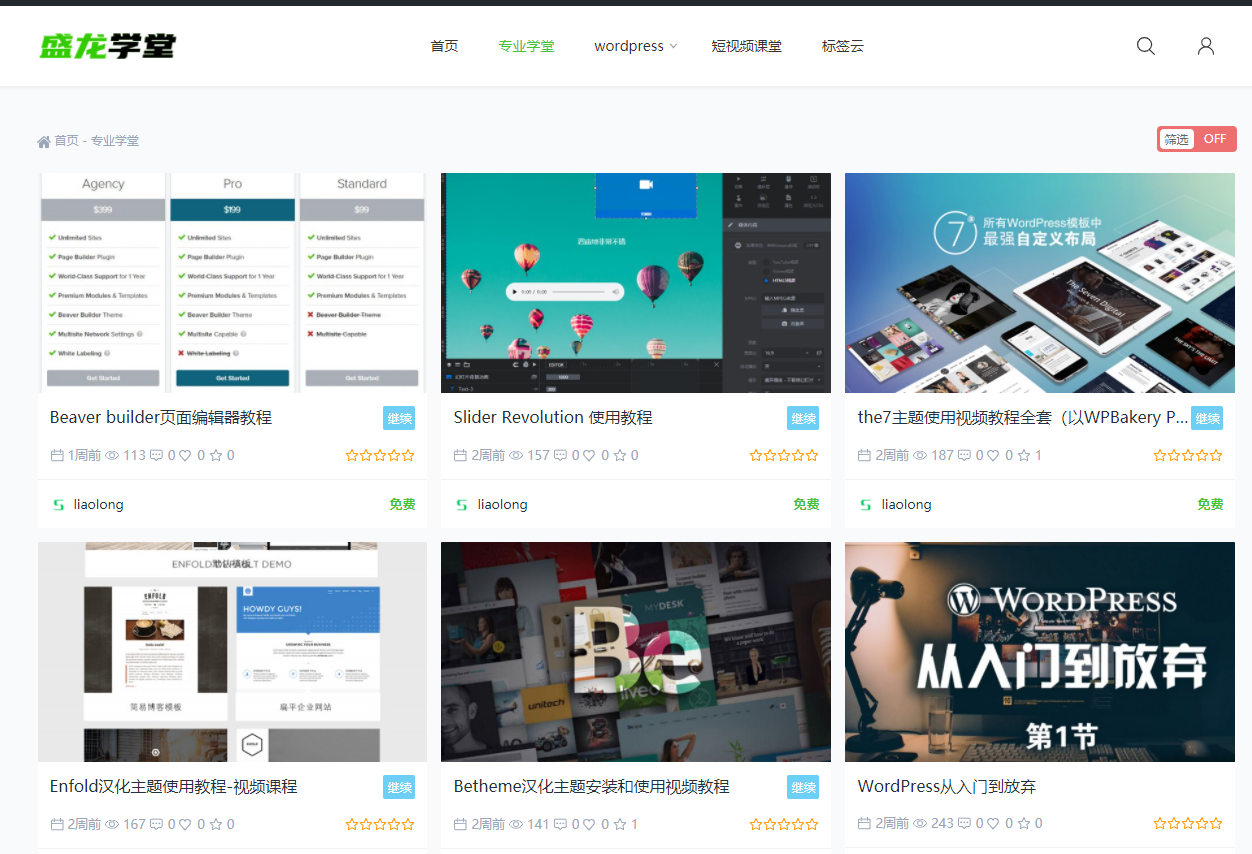This screenshot has width=1252, height=854.
Task: Open the7 theme devices thumbnail
Action: coord(1040,283)
